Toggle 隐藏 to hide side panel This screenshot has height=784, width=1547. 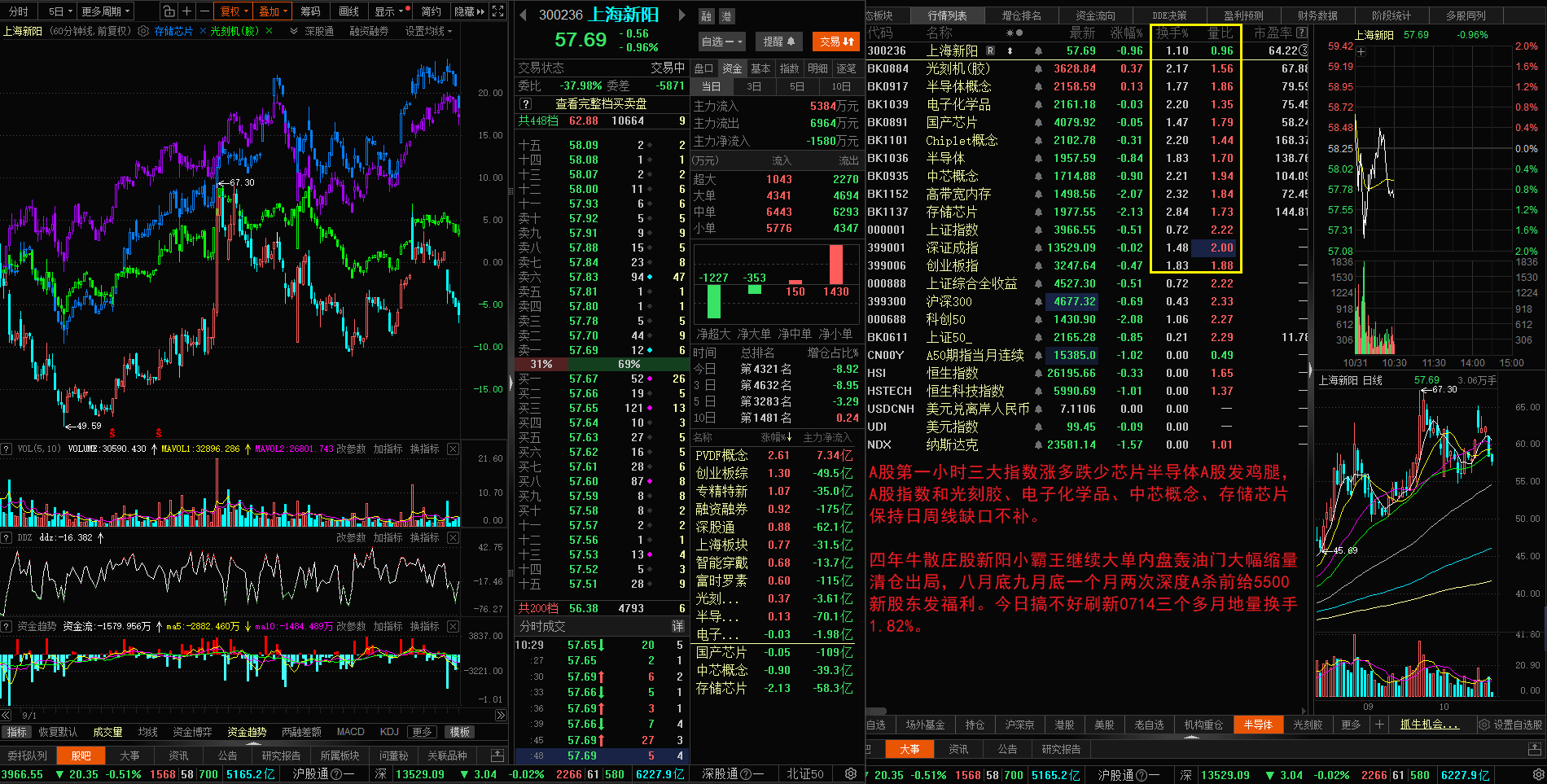(x=468, y=11)
